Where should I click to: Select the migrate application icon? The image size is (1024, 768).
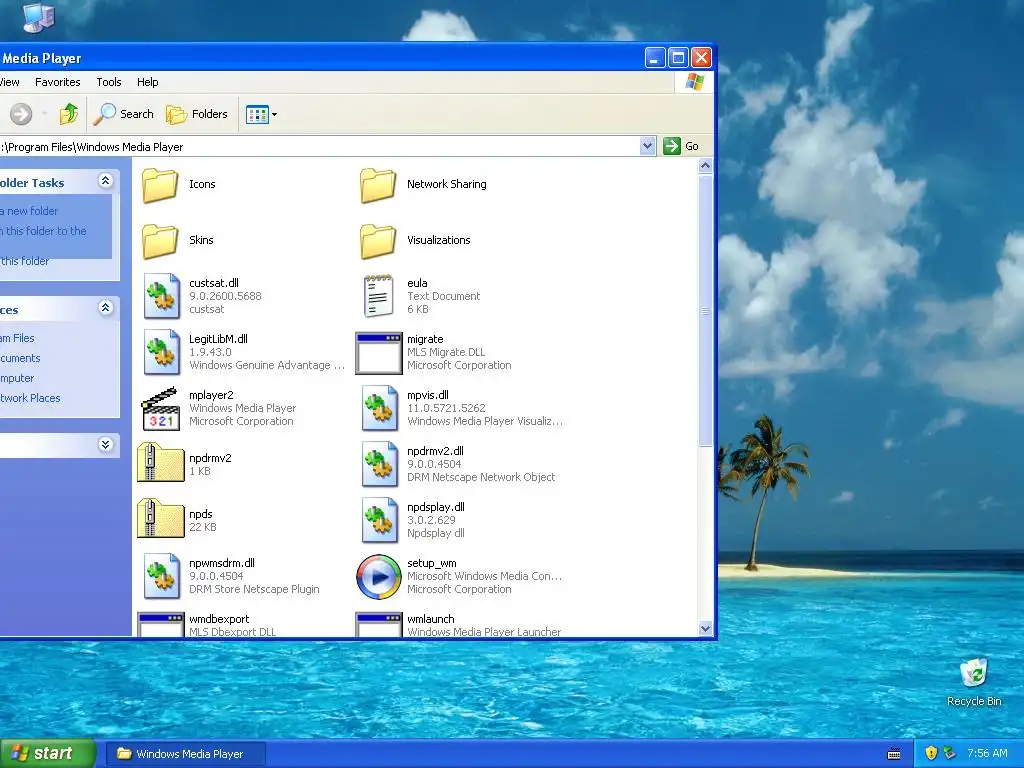[x=379, y=353]
